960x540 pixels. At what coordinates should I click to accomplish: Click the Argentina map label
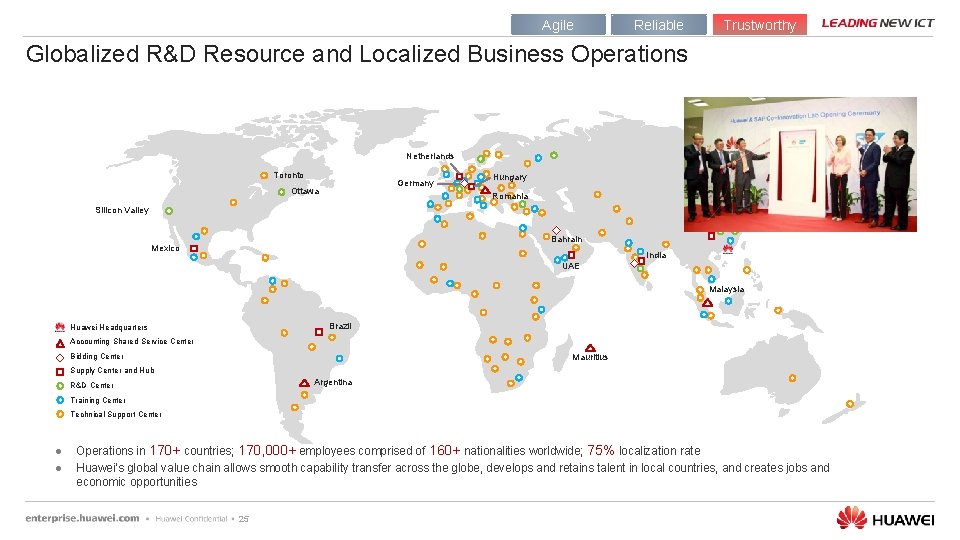333,382
